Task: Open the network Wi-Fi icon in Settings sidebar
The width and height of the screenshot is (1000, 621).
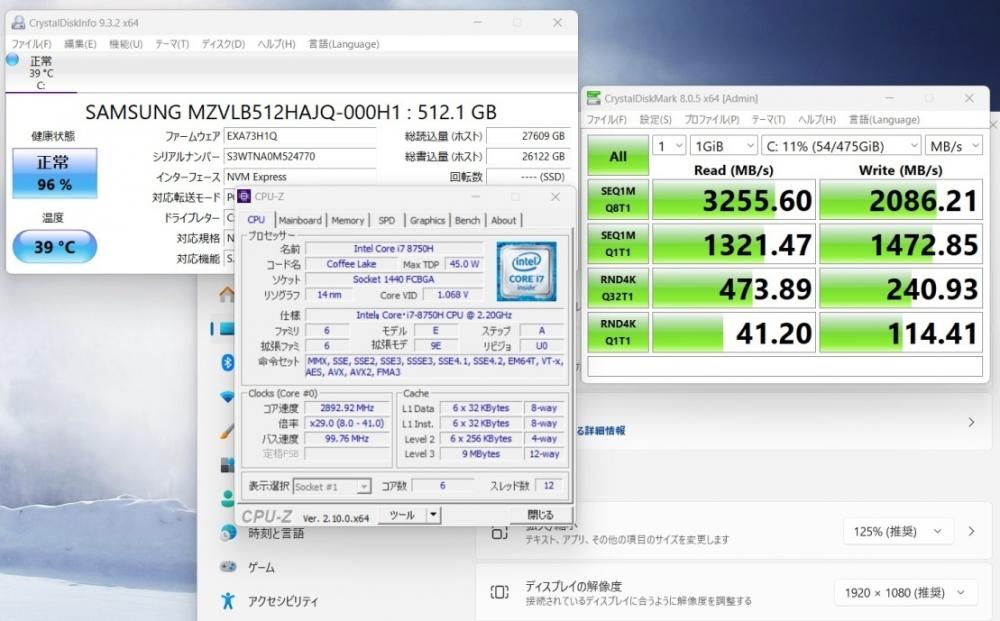Action: coord(228,397)
